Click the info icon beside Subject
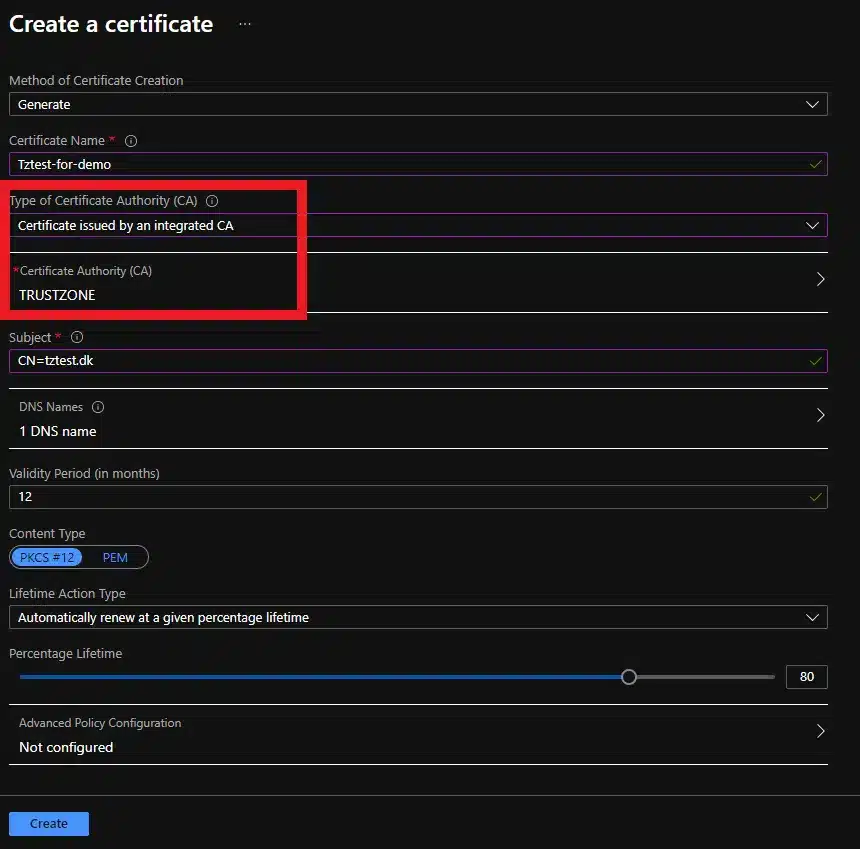The image size is (860, 849). coord(77,338)
